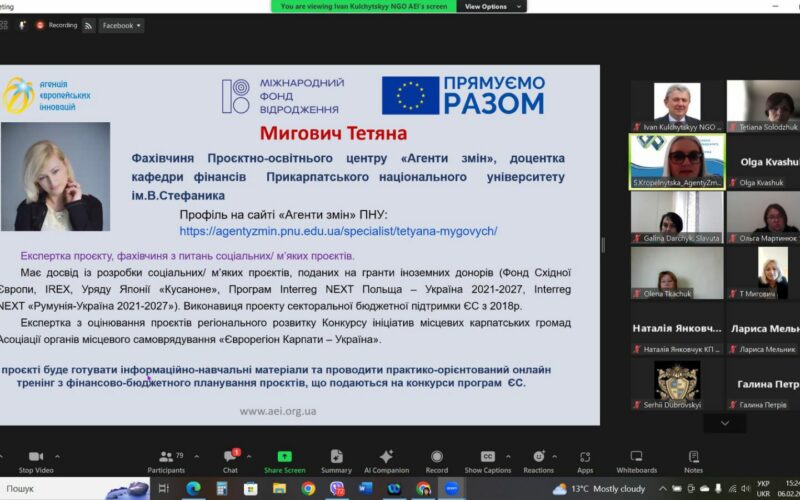Toggle Show Captions

(487, 458)
